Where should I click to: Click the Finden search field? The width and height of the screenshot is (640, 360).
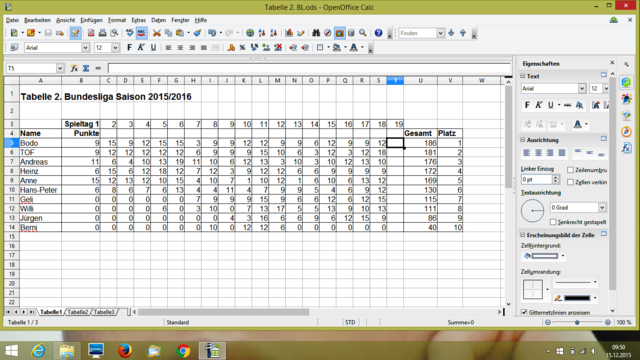point(418,33)
